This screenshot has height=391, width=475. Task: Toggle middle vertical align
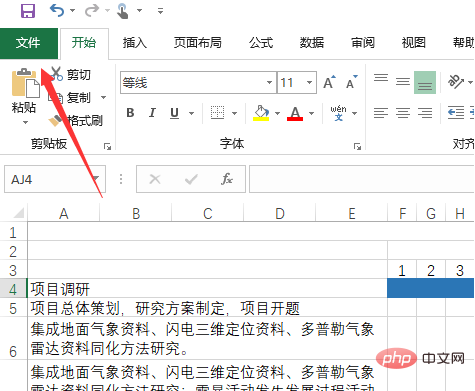pos(403,82)
